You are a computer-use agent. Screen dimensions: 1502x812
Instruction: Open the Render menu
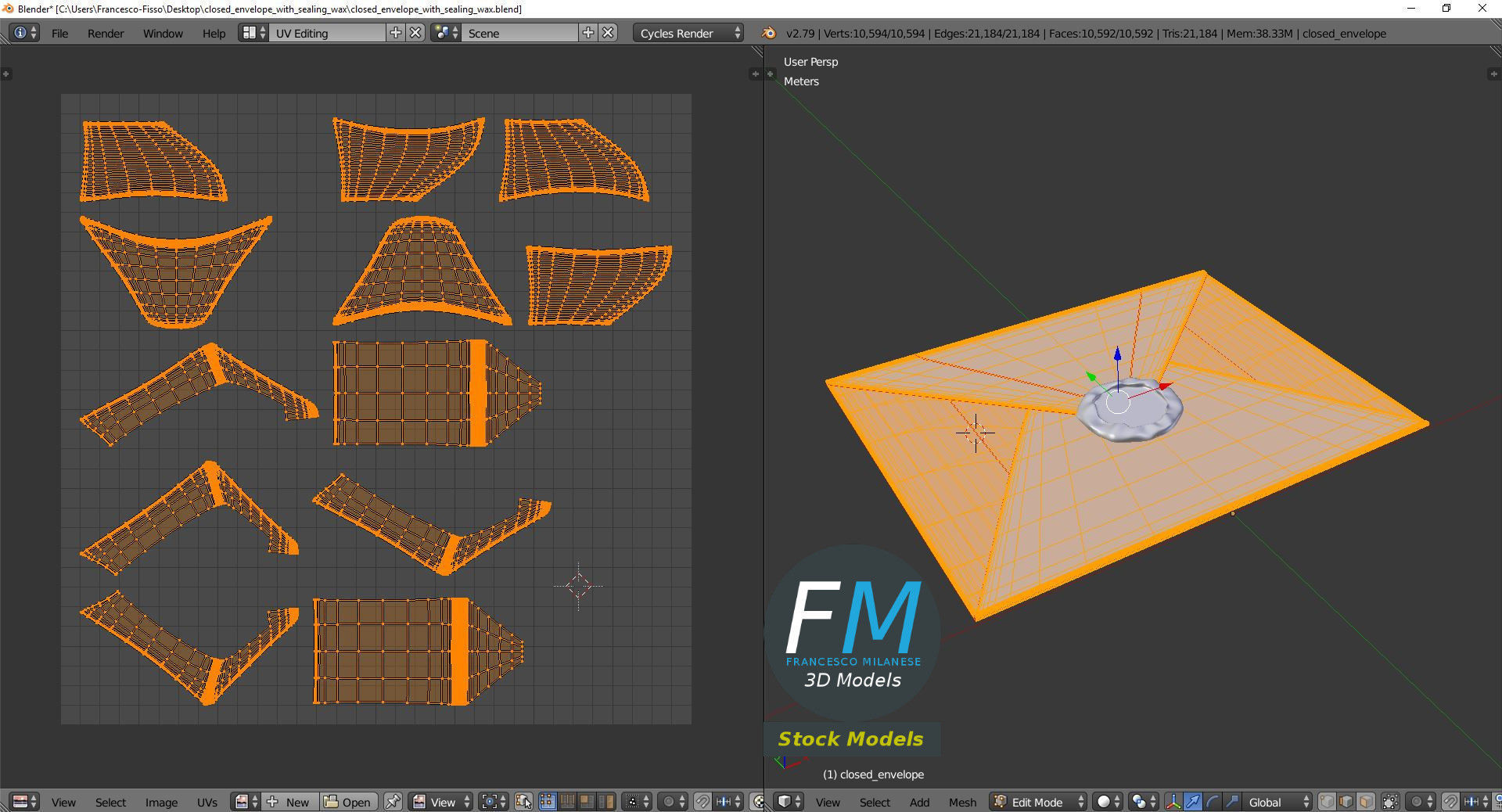tap(106, 33)
